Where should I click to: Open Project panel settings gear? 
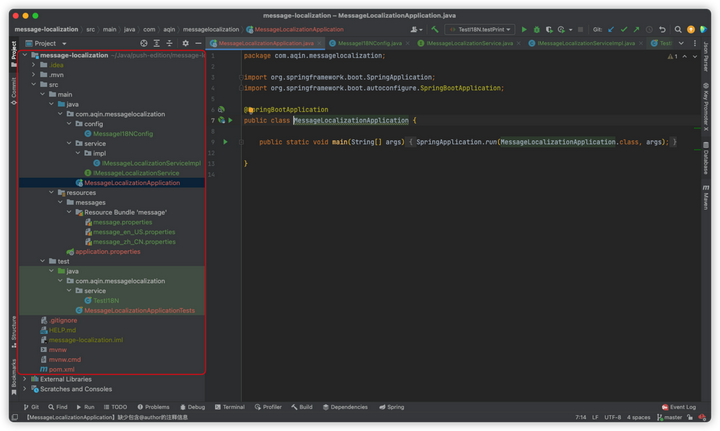tap(185, 43)
